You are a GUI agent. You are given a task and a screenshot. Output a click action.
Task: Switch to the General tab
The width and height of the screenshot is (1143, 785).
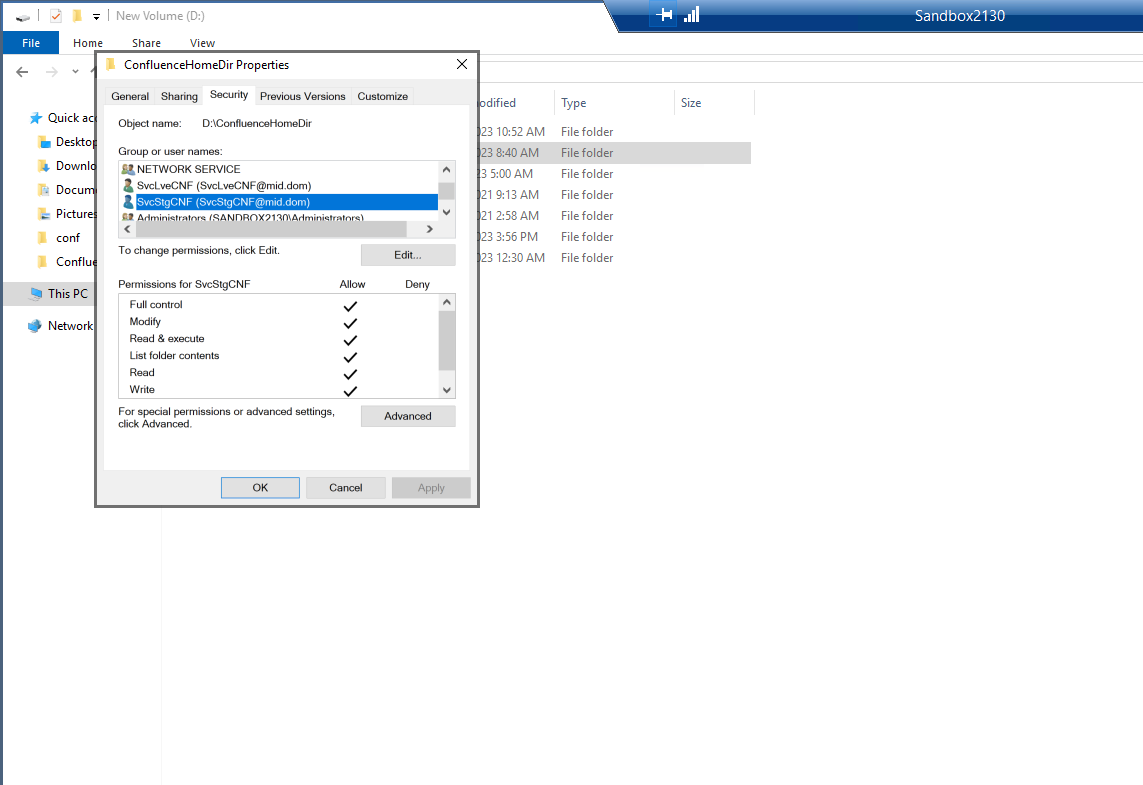[x=130, y=96]
